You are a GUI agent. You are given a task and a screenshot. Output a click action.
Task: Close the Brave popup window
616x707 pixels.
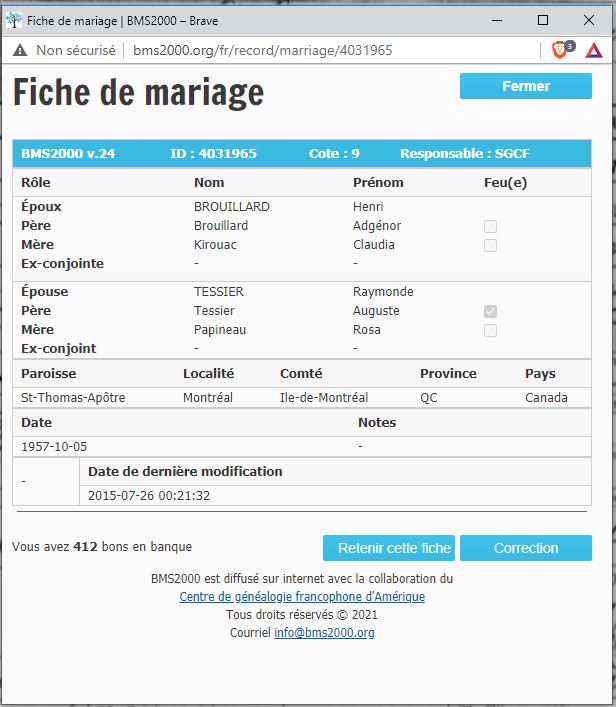[x=588, y=20]
